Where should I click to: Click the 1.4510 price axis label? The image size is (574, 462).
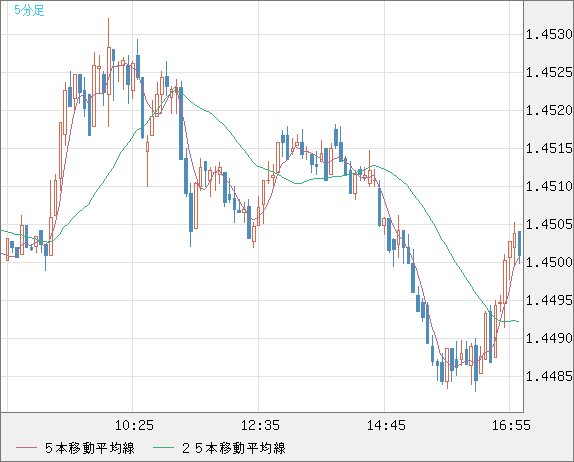[549, 186]
